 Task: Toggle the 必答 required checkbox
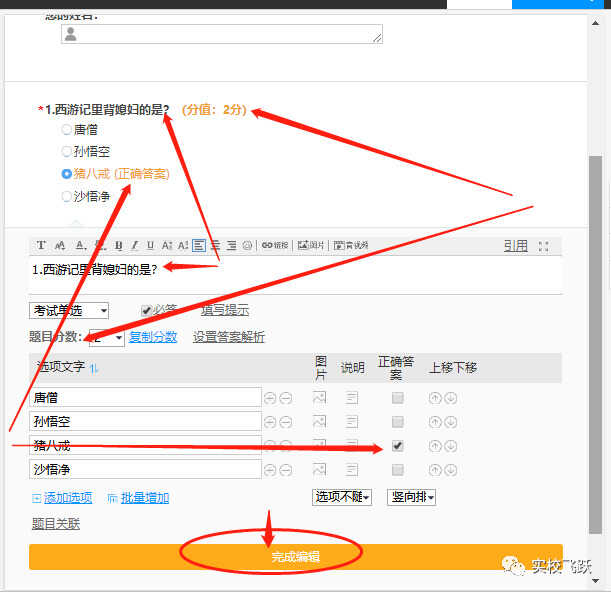146,311
